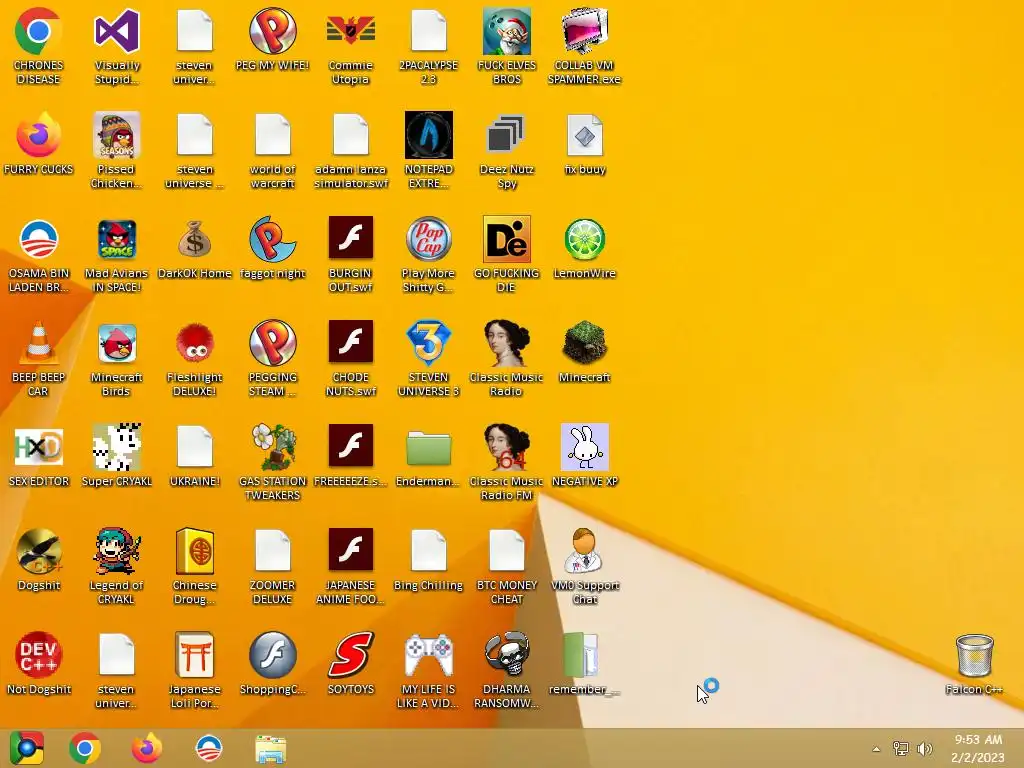The width and height of the screenshot is (1024, 768).
Task: Open the STEVEN UNIVERSE 3 gem icon
Action: tap(428, 343)
